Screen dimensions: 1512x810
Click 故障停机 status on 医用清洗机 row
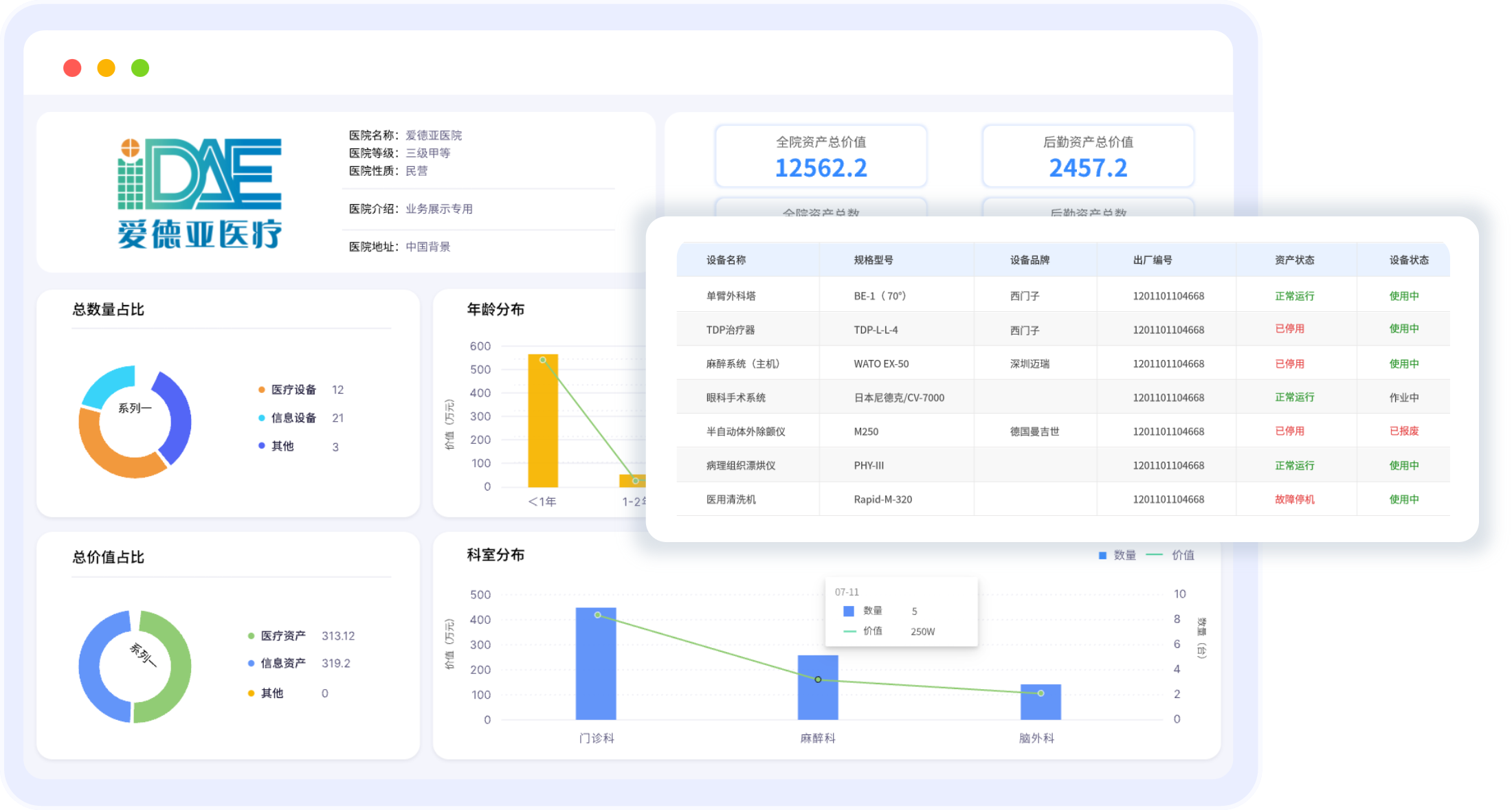click(x=1294, y=499)
